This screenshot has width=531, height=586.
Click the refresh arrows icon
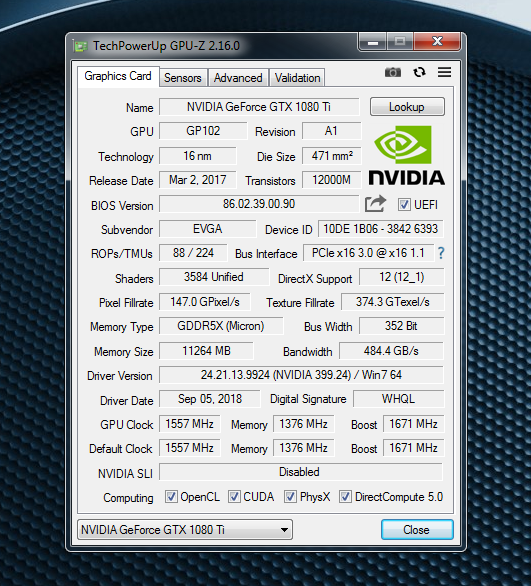coord(419,72)
